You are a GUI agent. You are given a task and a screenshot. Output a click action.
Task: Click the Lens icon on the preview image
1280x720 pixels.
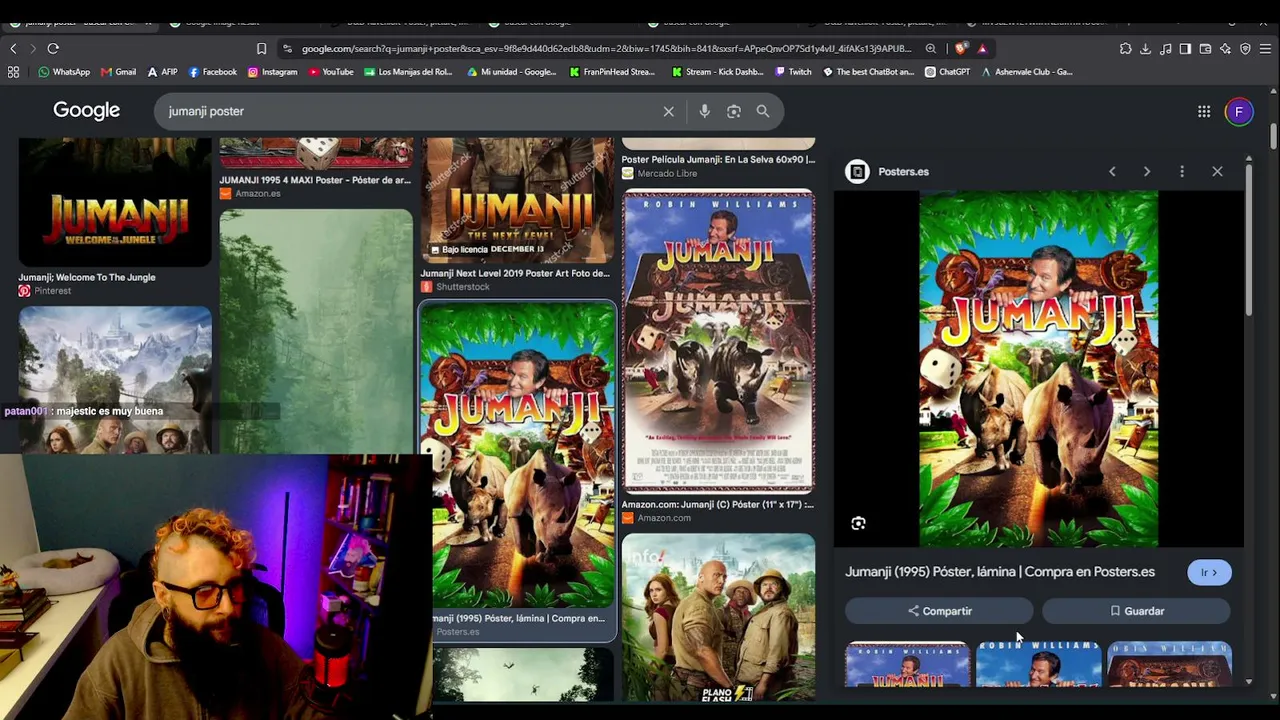click(x=858, y=523)
